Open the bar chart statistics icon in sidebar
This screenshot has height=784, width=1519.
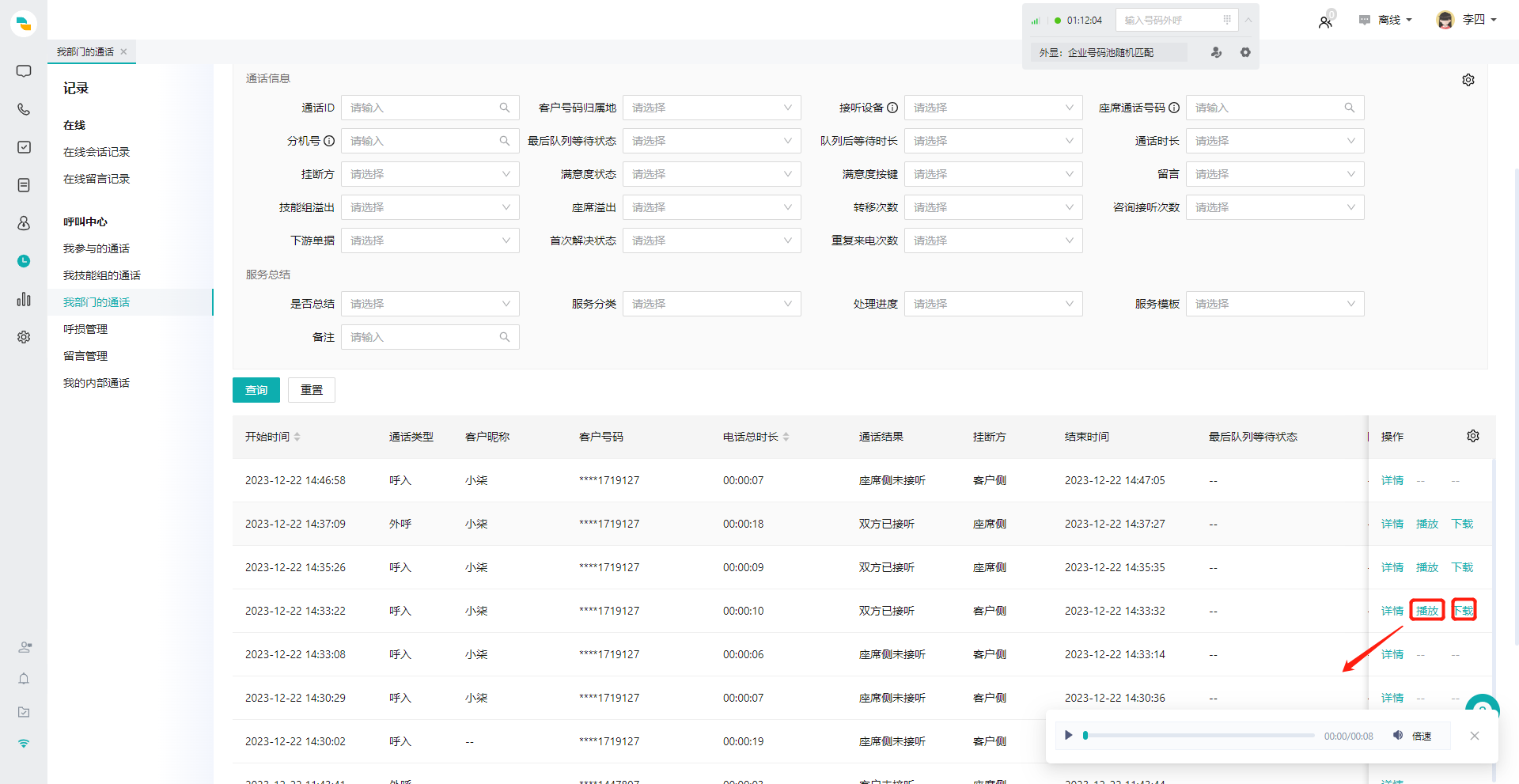point(24,299)
